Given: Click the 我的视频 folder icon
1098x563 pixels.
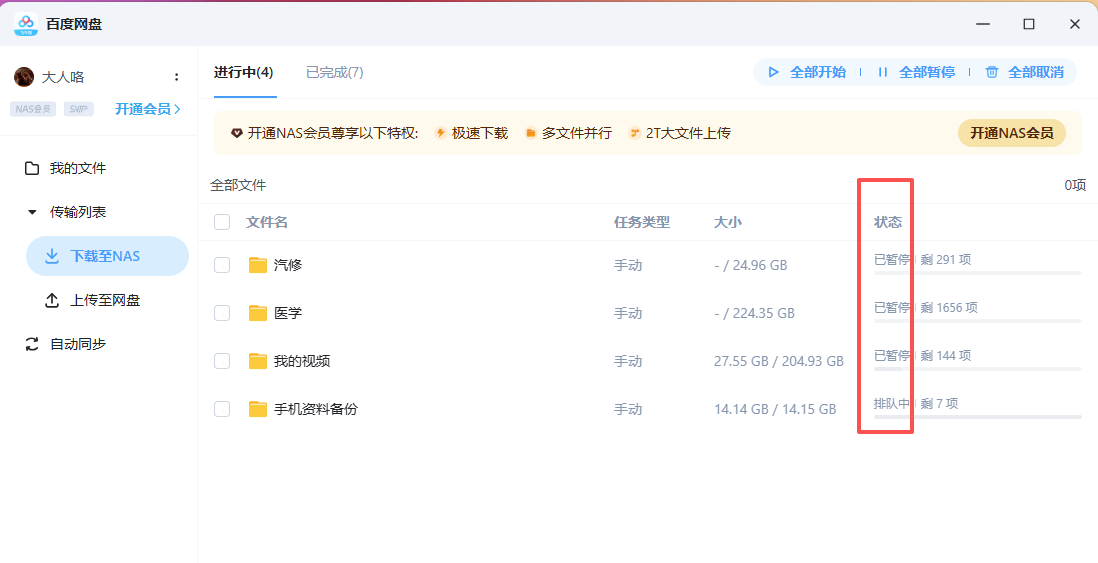Looking at the screenshot, I should click(258, 361).
